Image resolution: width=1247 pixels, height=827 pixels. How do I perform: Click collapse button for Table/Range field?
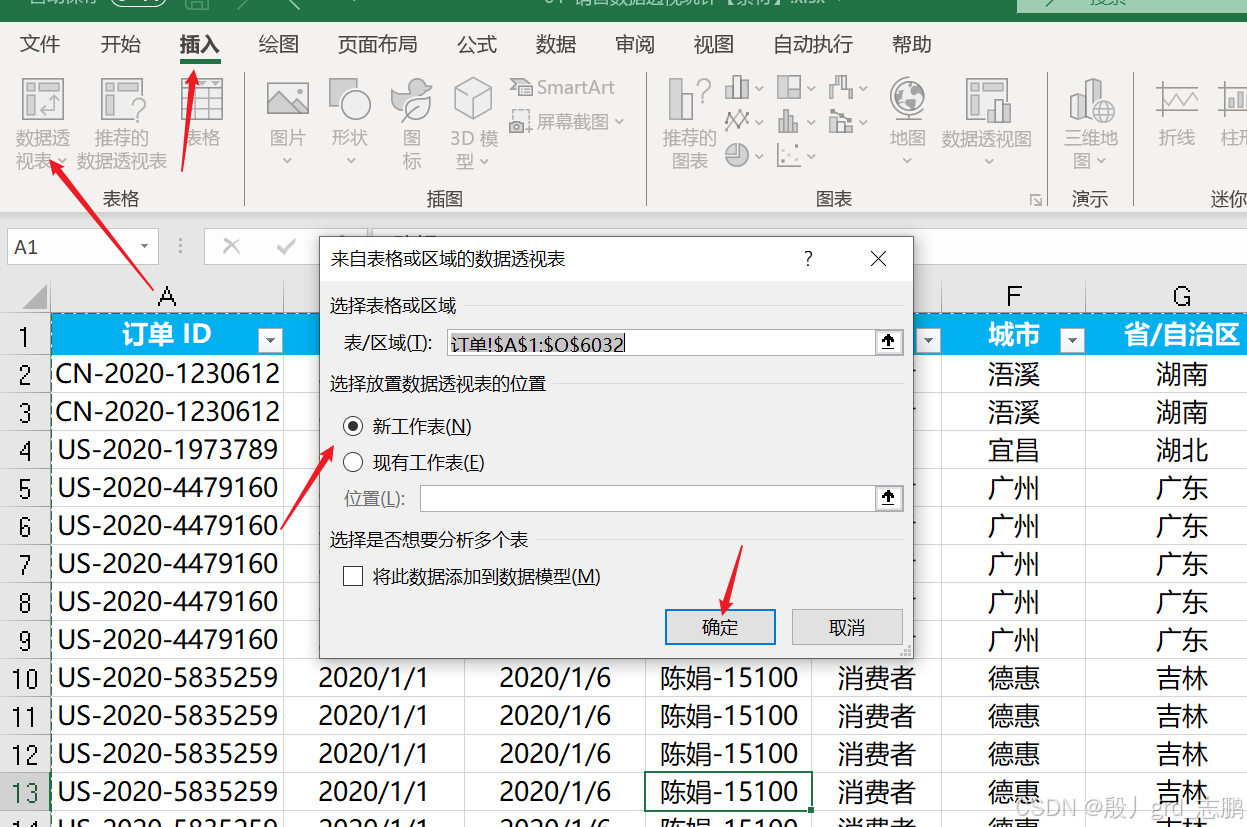[888, 343]
